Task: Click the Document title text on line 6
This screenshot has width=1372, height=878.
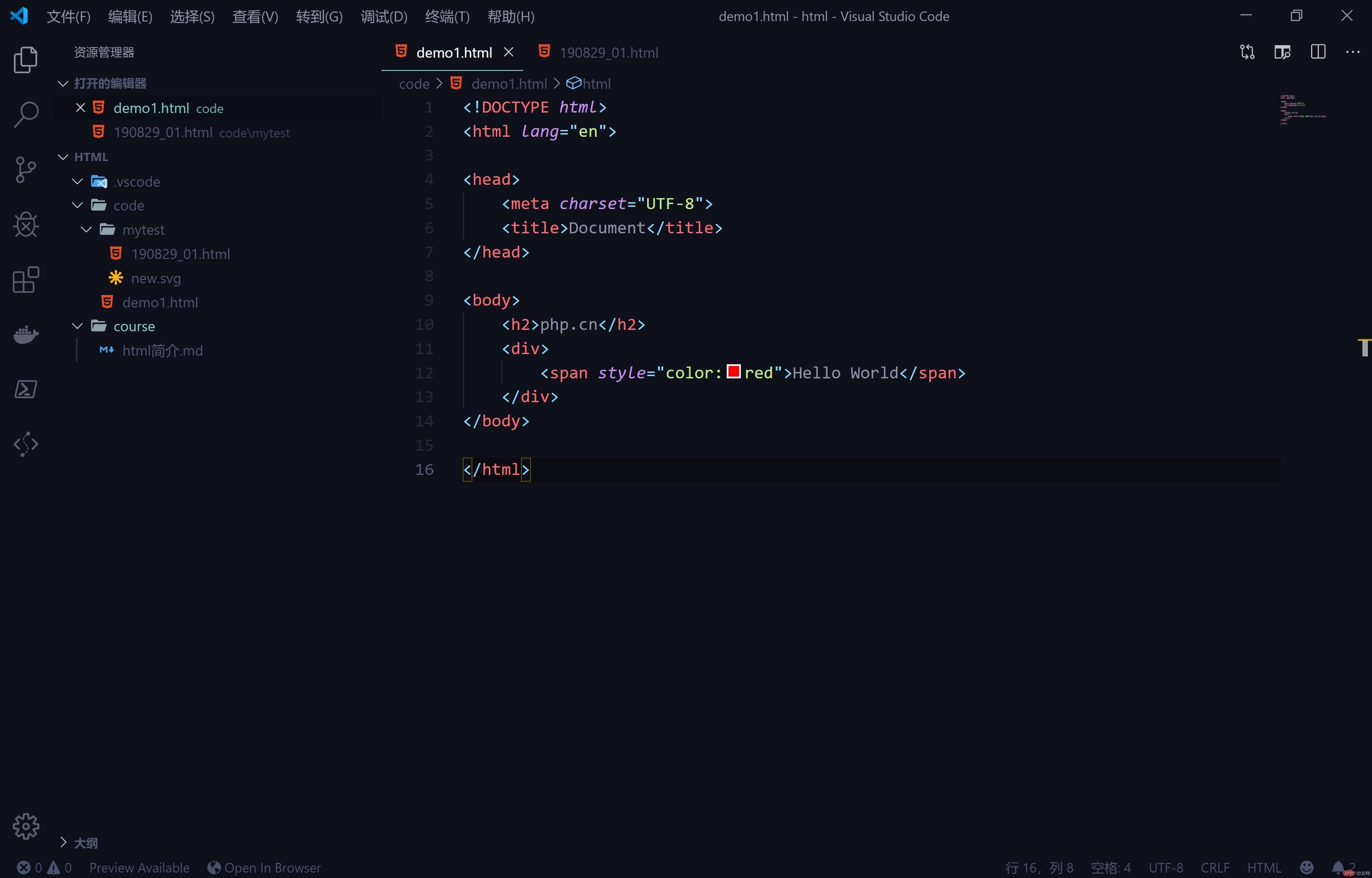Action: coord(607,228)
